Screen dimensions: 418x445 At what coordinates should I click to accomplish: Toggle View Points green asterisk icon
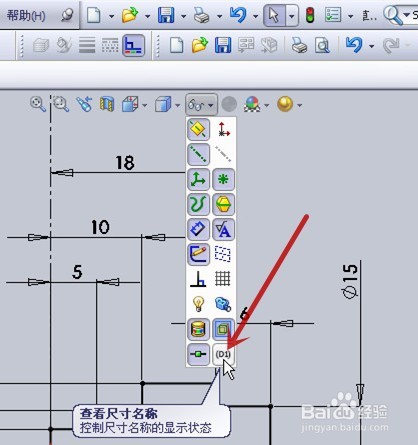click(x=223, y=179)
